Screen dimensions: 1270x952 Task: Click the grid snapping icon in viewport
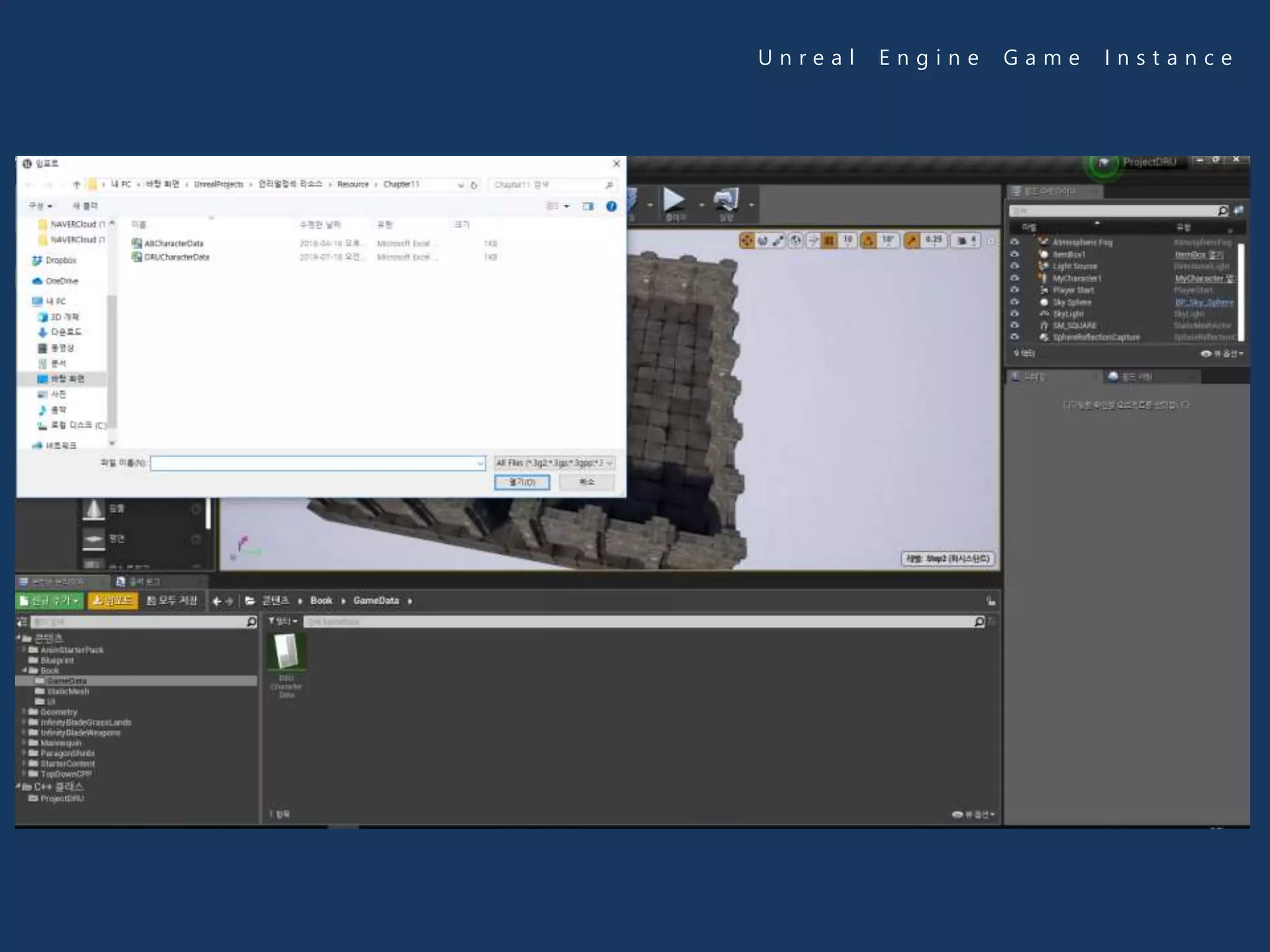[829, 240]
